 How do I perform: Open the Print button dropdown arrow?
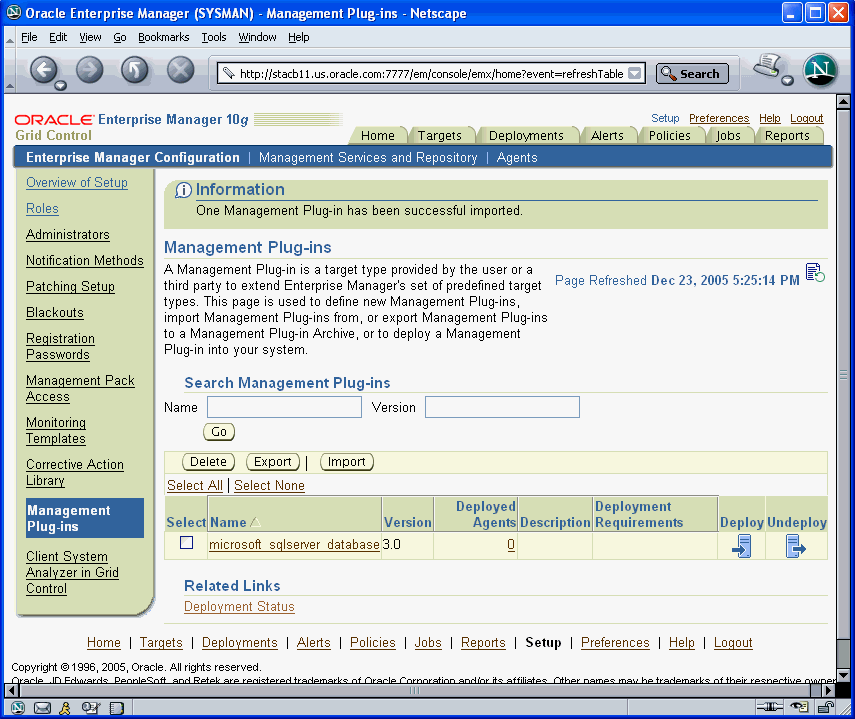click(786, 81)
